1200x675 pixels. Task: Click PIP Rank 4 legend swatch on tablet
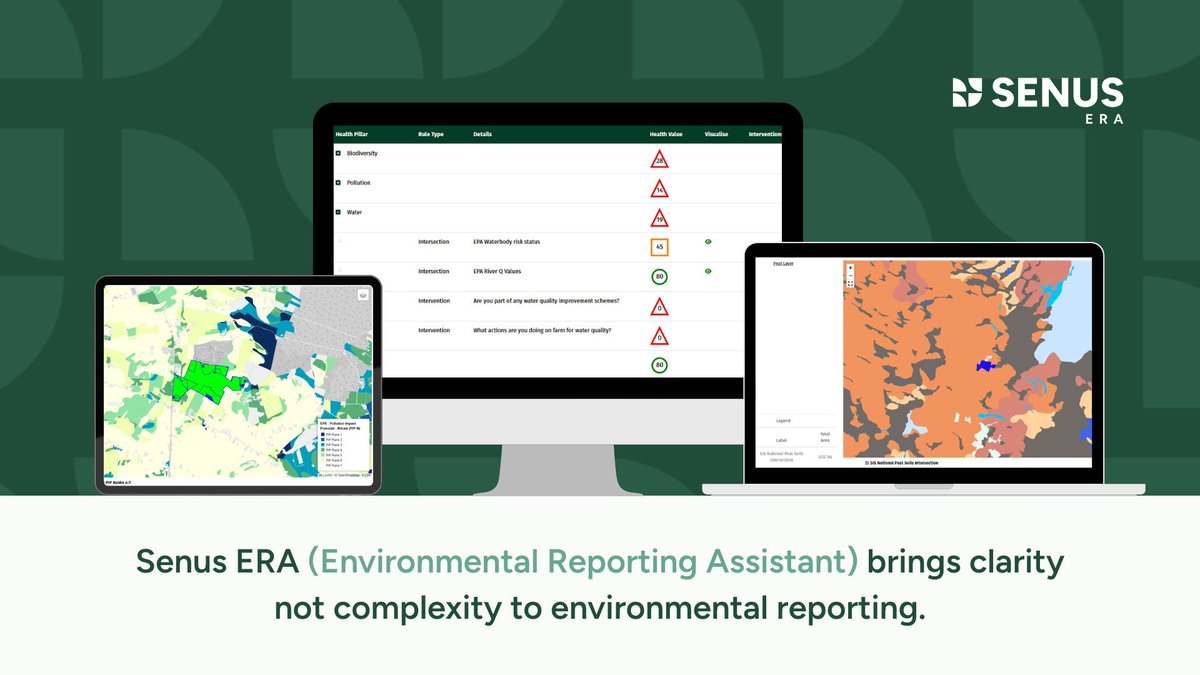(x=322, y=450)
